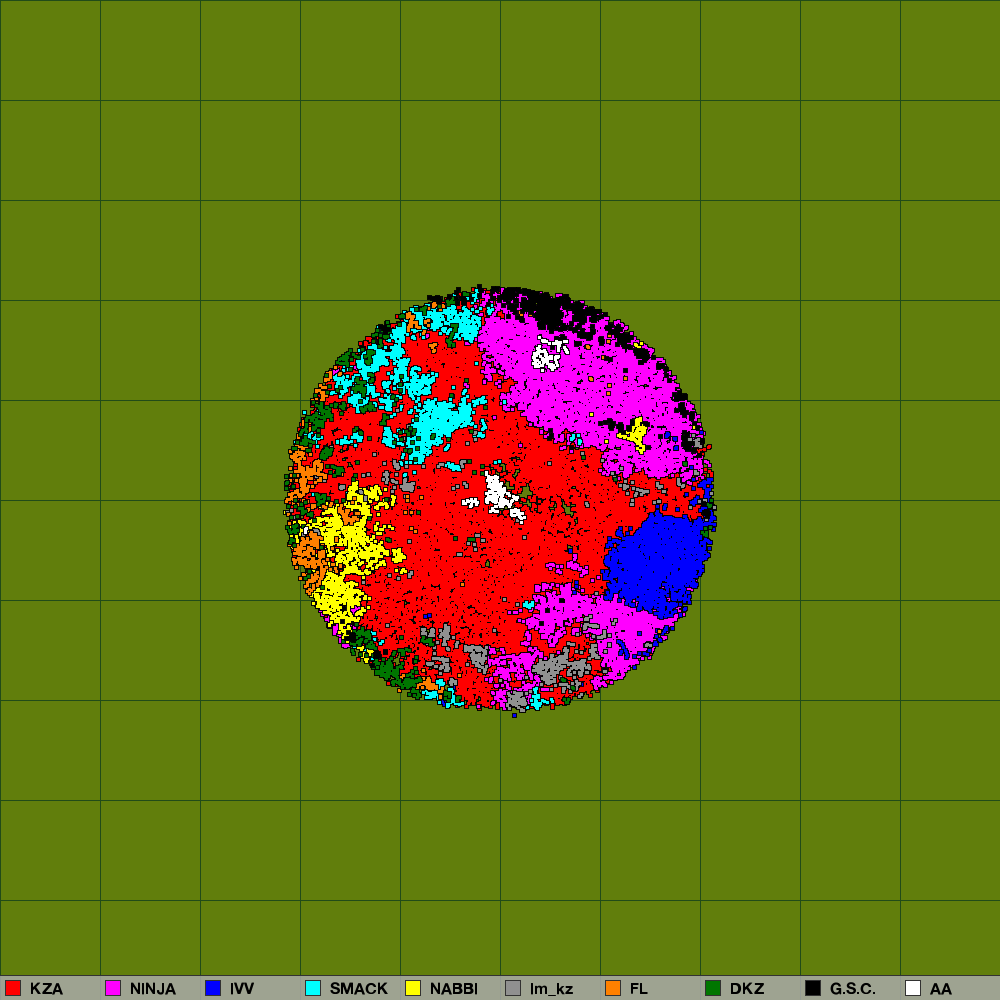
Task: Click the white AA patch inside northern magenta area
Action: click(x=547, y=353)
